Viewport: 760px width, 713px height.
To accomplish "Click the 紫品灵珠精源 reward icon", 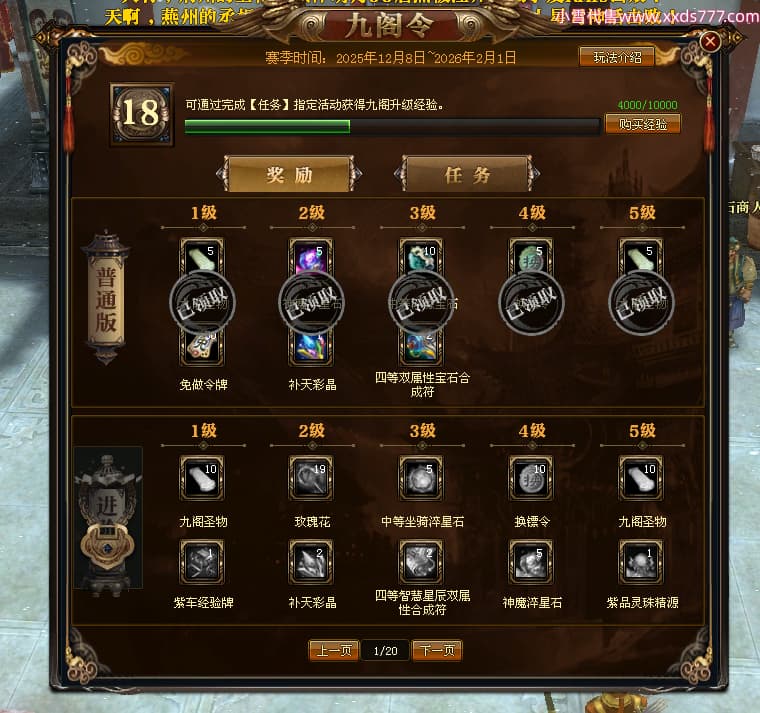I will [641, 562].
